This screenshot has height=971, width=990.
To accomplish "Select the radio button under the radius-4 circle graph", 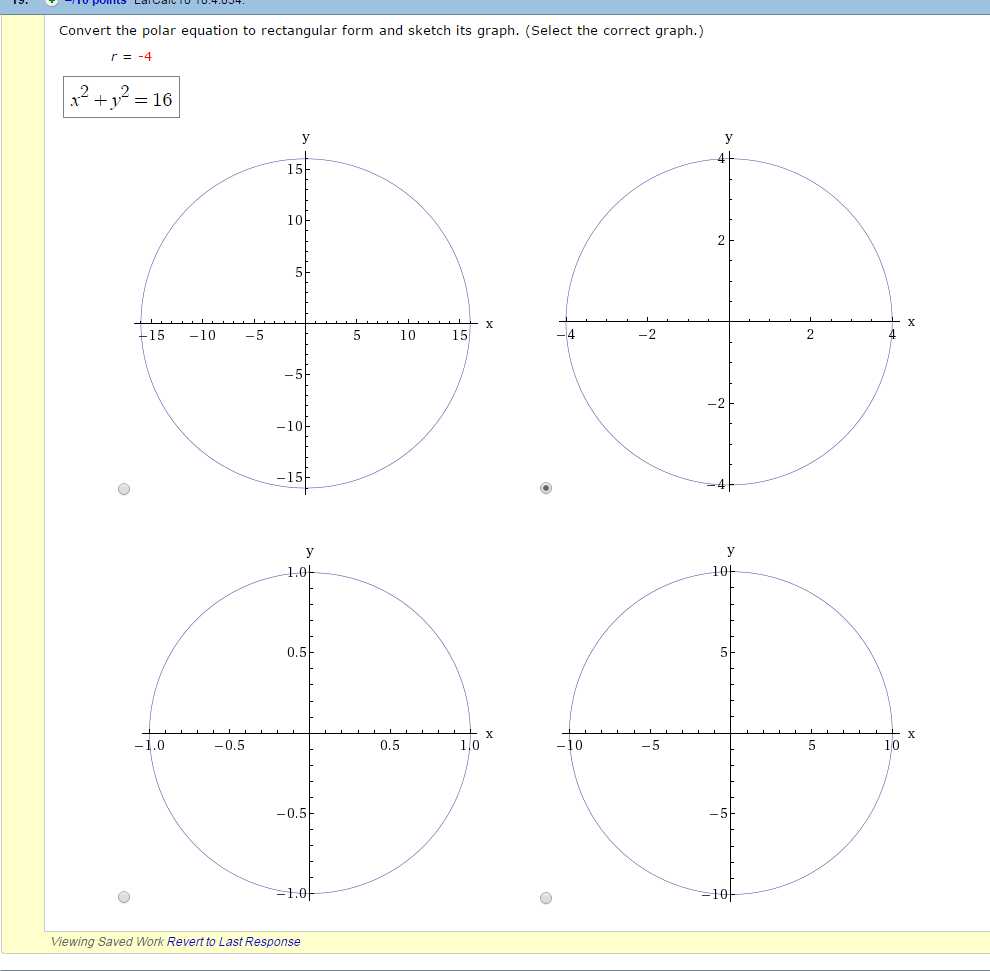I will (x=544, y=488).
